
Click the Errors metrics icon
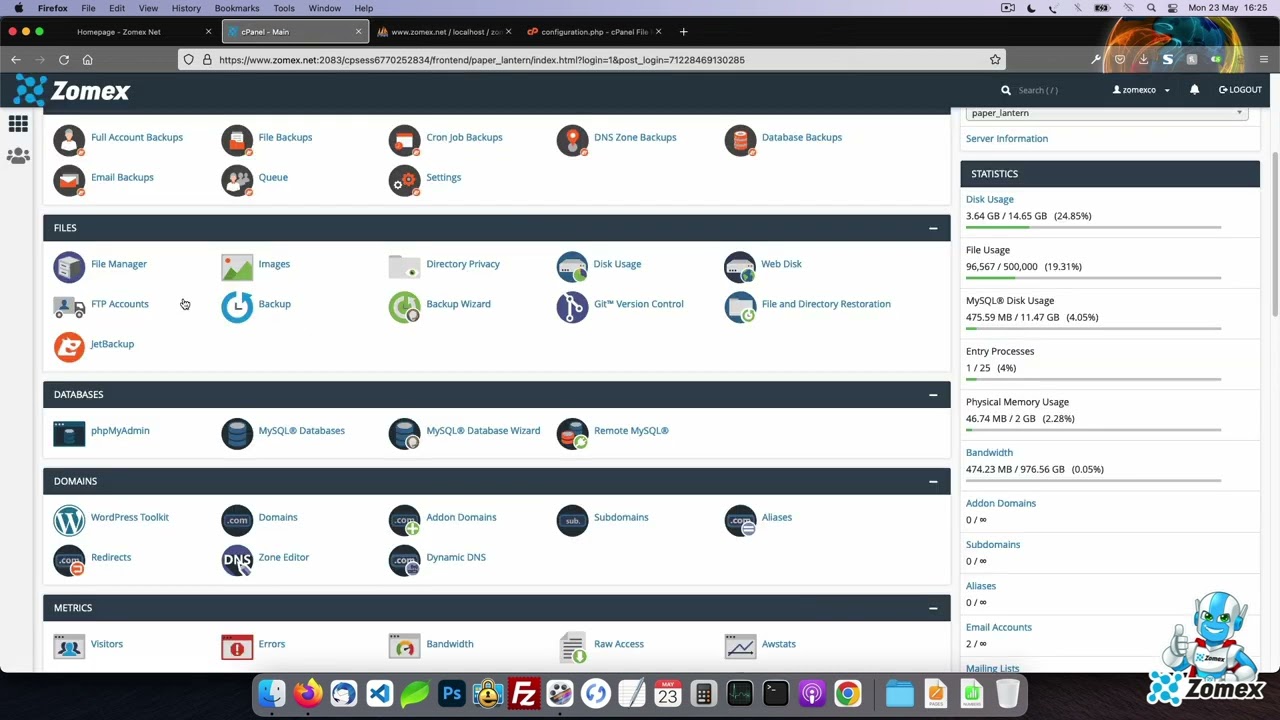coord(237,648)
